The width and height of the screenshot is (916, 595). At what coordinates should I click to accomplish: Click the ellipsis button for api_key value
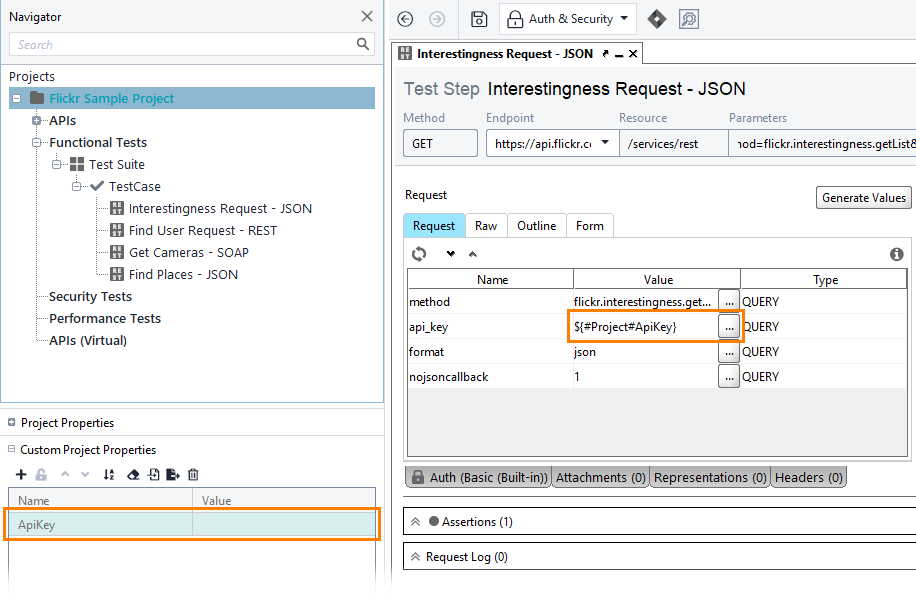[x=729, y=327]
